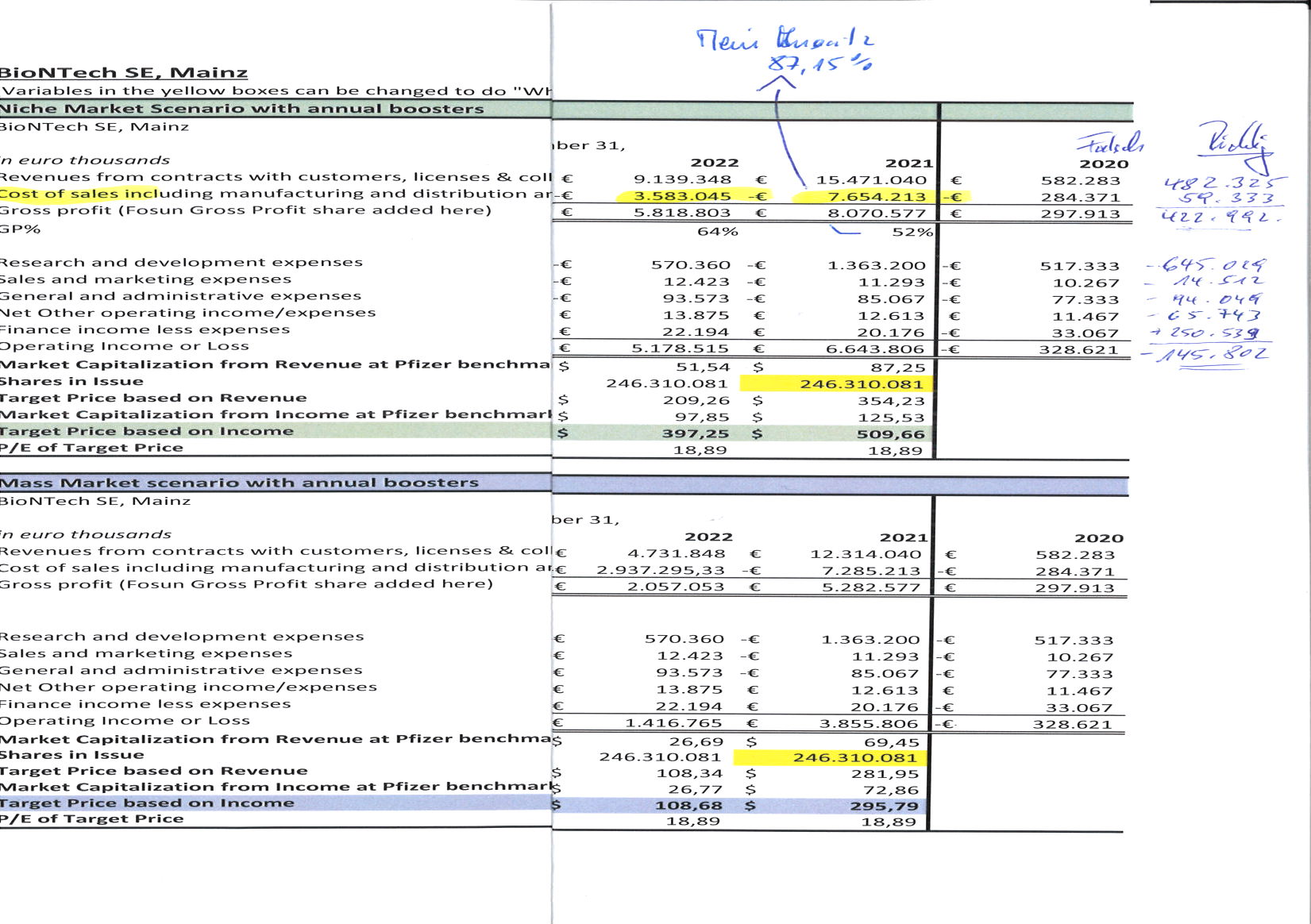Screen dimensions: 1311x924
Task: Select "Finance income less expenses" in Mass Market table
Action: (145, 704)
